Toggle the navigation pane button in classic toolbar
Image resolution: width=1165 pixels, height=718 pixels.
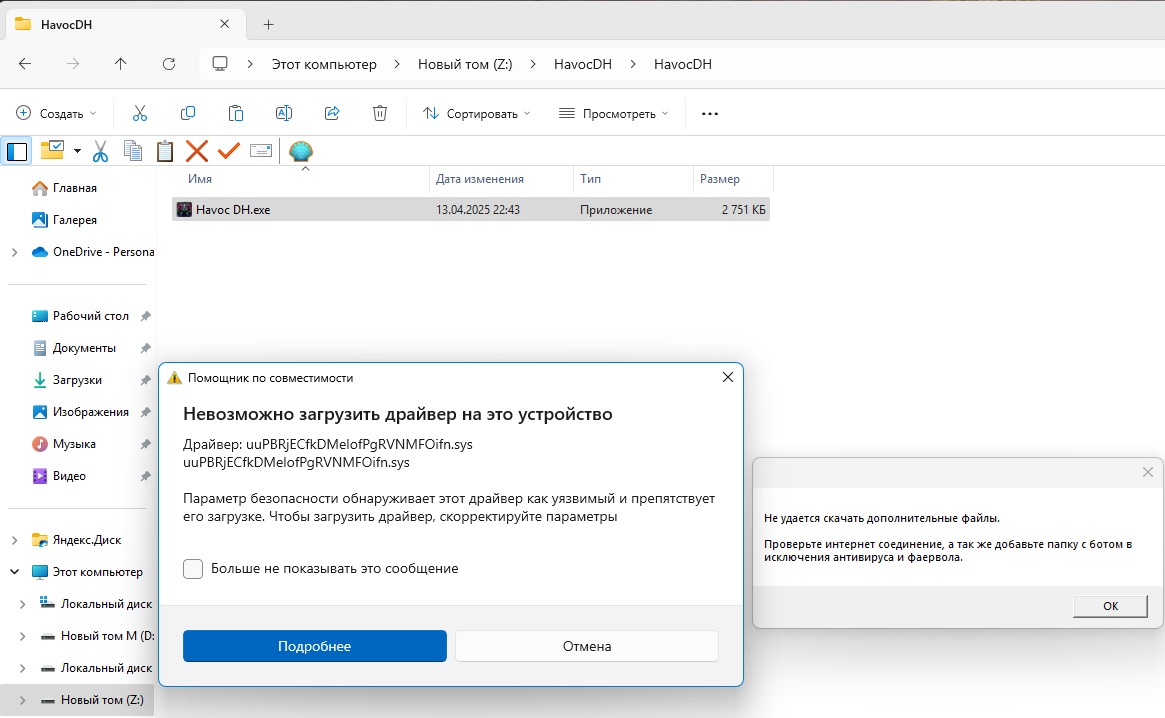click(17, 151)
